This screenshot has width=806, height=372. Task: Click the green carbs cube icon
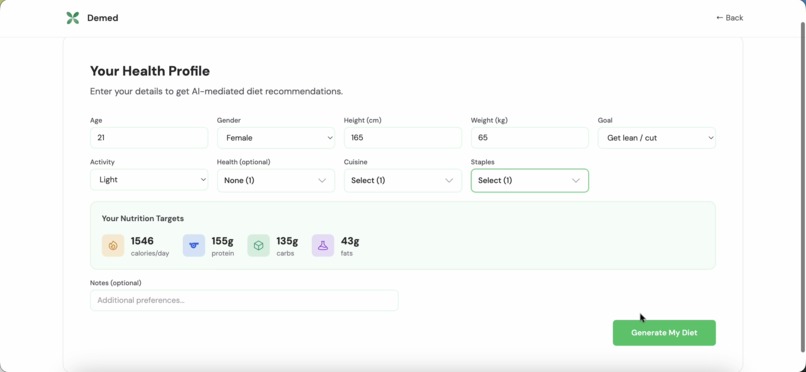pyautogui.click(x=259, y=246)
